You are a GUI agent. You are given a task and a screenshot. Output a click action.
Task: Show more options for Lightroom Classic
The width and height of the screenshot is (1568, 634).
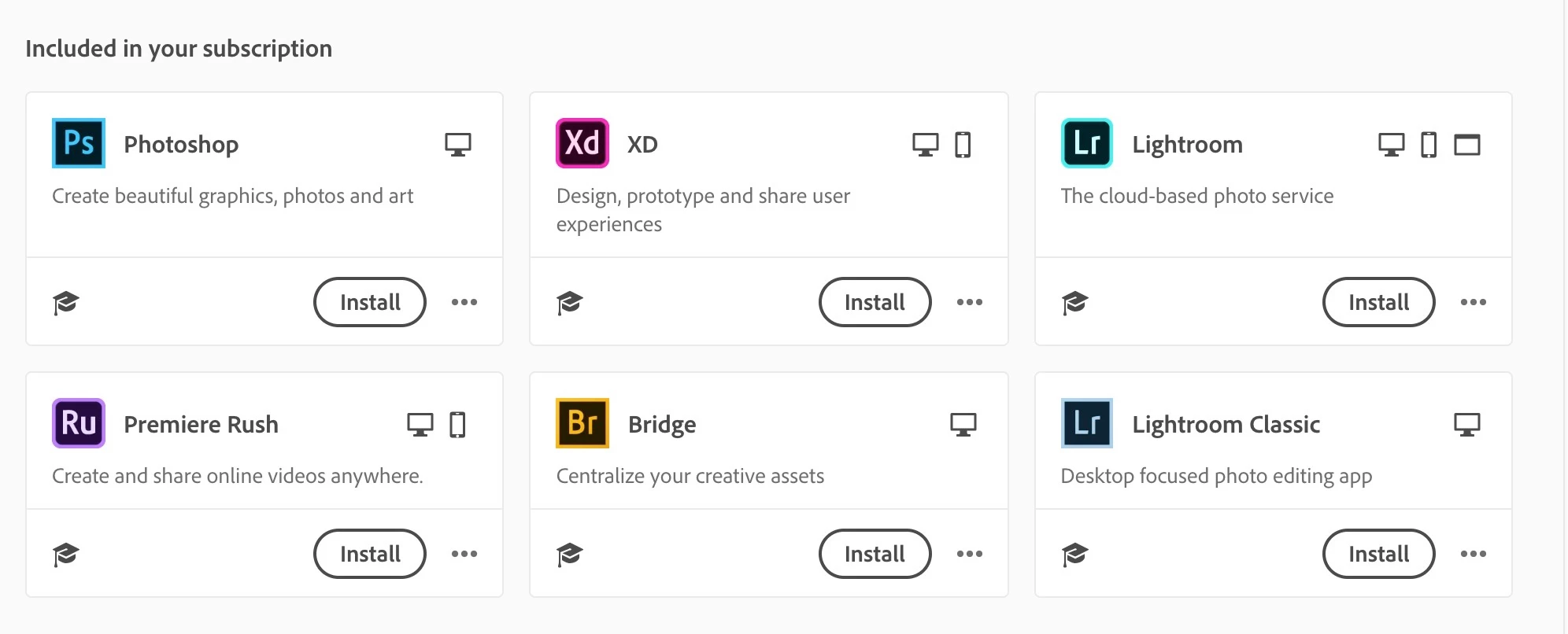coord(1474,554)
